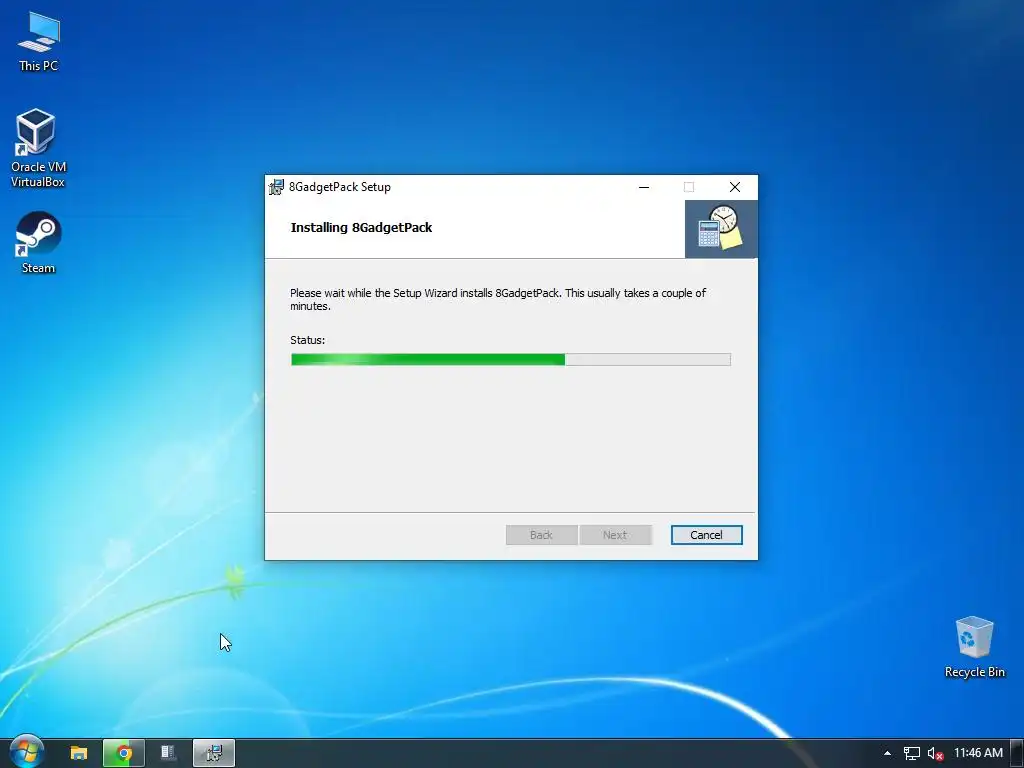Viewport: 1024px width, 768px height.
Task: Click the 'Status:' label
Action: 308,340
